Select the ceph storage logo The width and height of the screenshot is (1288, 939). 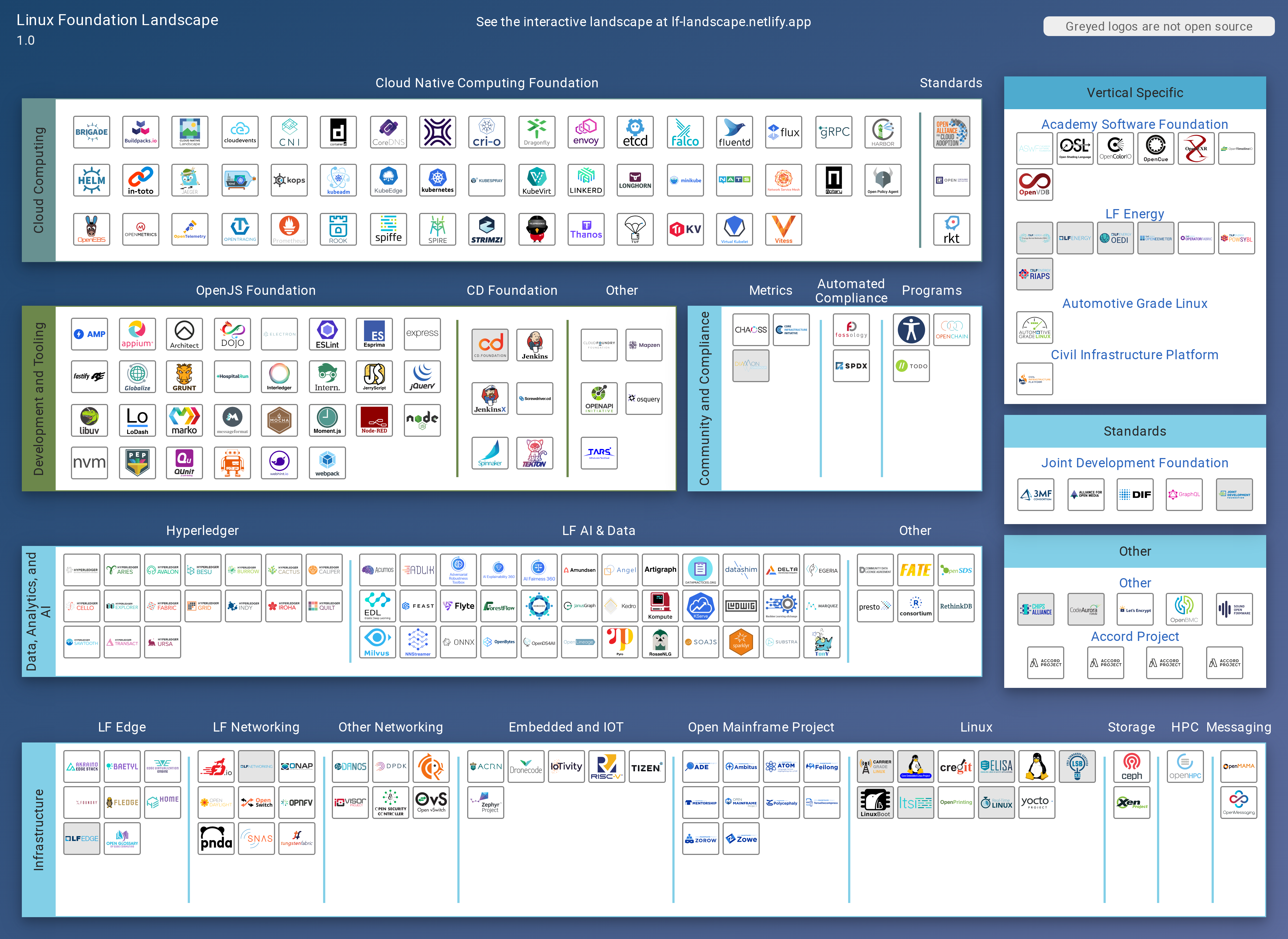coord(1132,766)
